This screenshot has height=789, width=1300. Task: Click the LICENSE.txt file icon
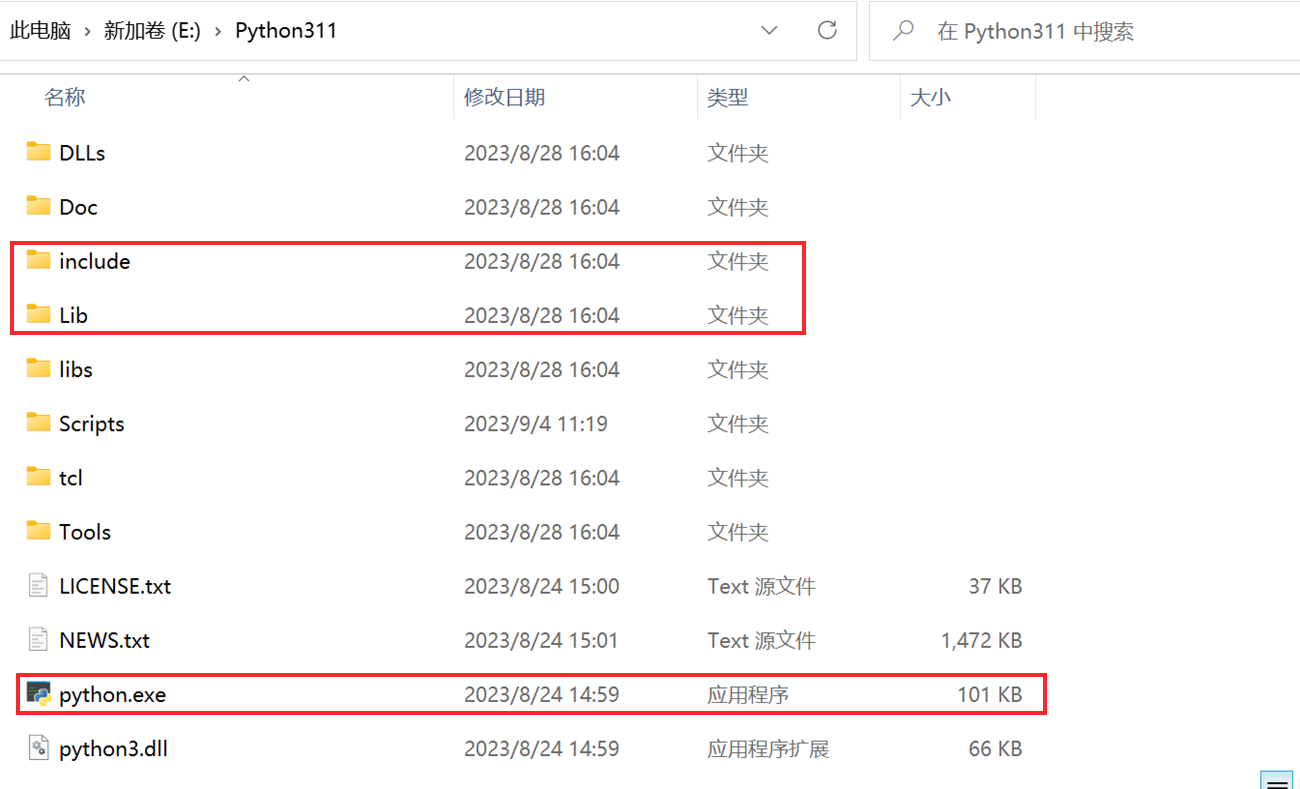click(x=38, y=585)
